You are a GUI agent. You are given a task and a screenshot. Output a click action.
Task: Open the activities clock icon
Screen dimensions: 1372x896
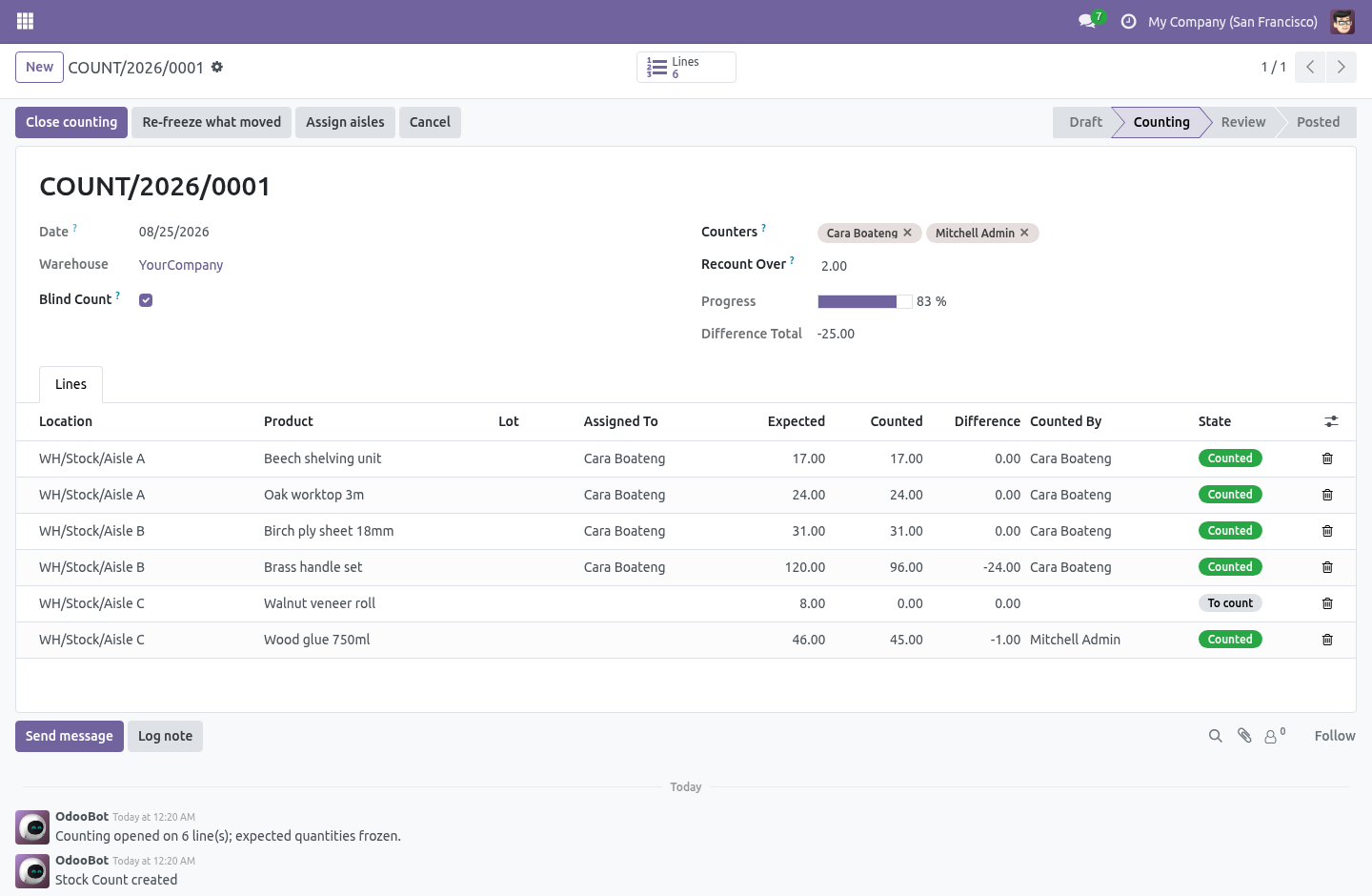coord(1129,21)
